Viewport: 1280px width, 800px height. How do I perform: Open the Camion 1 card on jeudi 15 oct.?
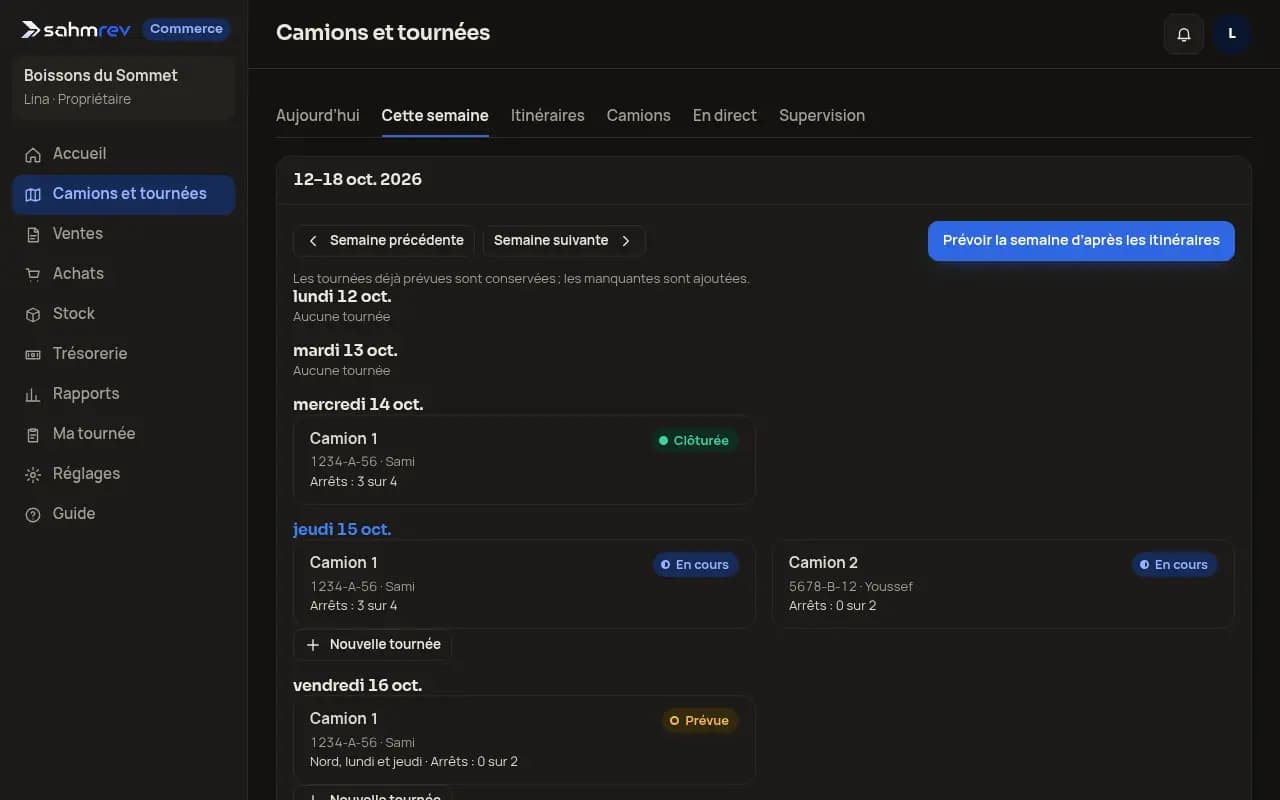pos(524,584)
